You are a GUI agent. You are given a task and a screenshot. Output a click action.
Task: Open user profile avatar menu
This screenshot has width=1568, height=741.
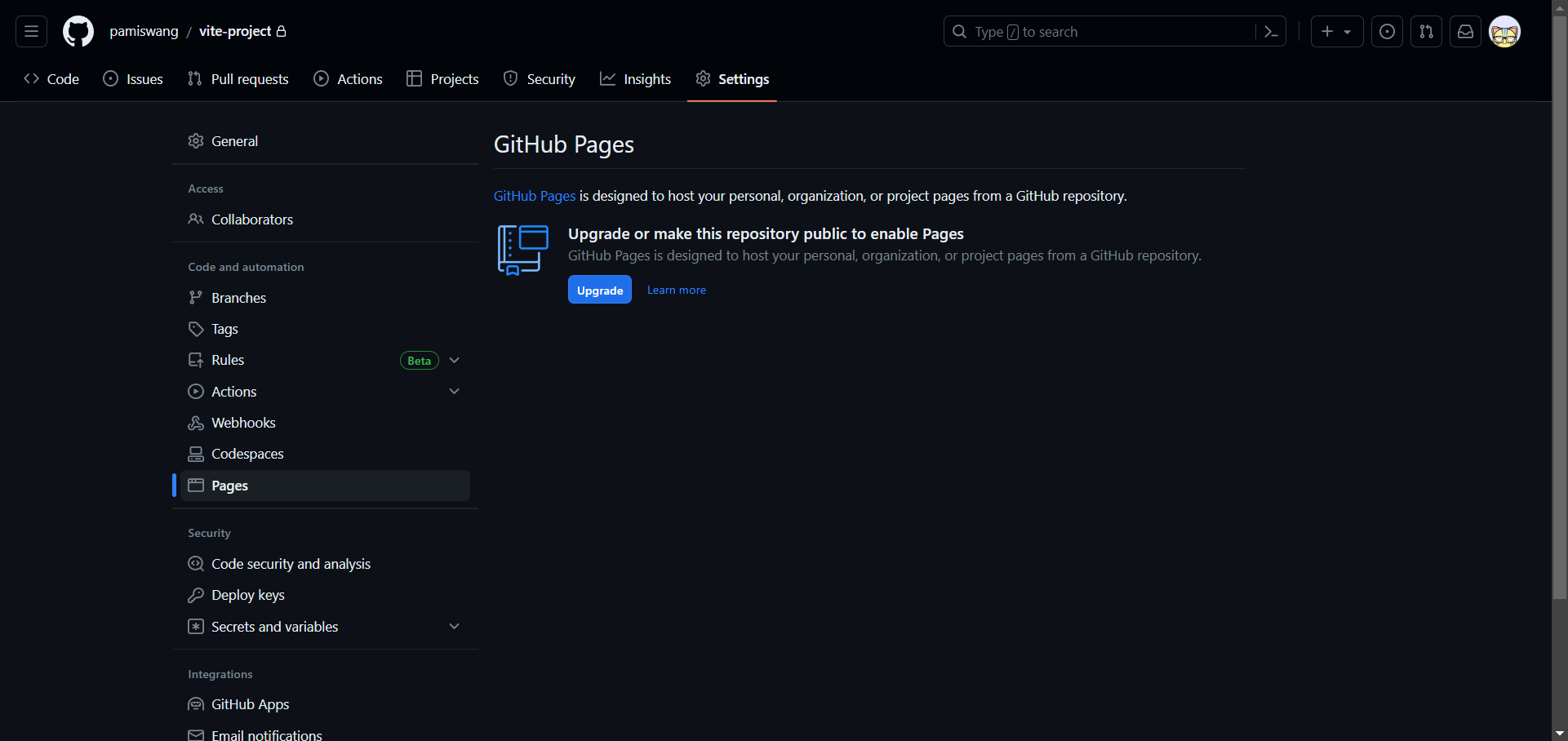point(1504,32)
